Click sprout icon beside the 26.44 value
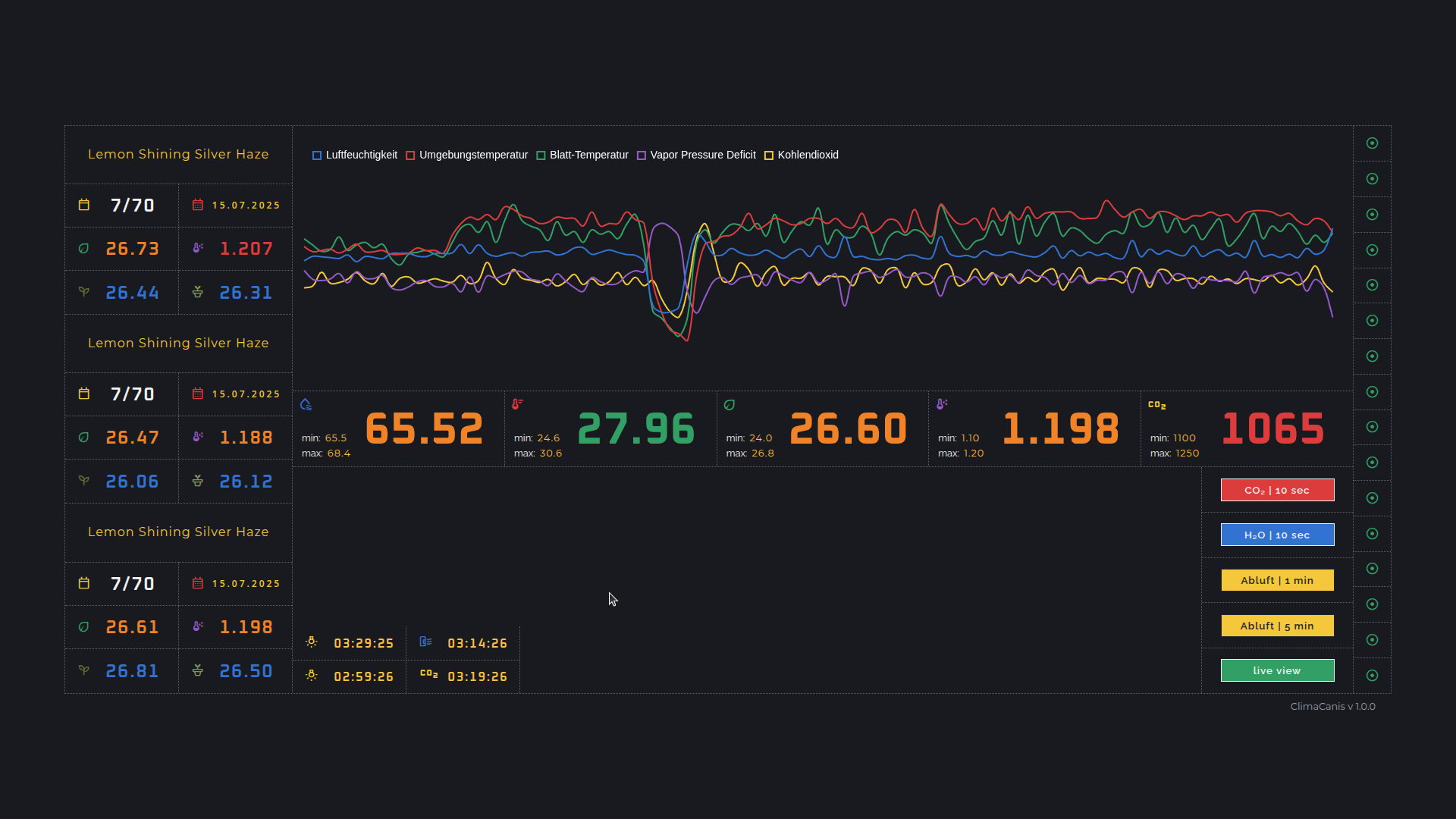The image size is (1456, 819). tap(84, 292)
